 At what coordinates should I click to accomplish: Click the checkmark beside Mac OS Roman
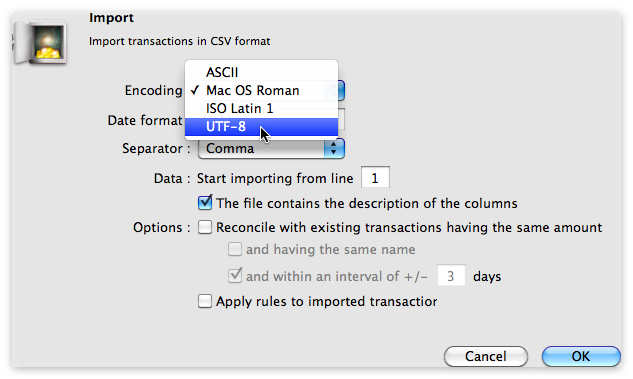point(195,90)
